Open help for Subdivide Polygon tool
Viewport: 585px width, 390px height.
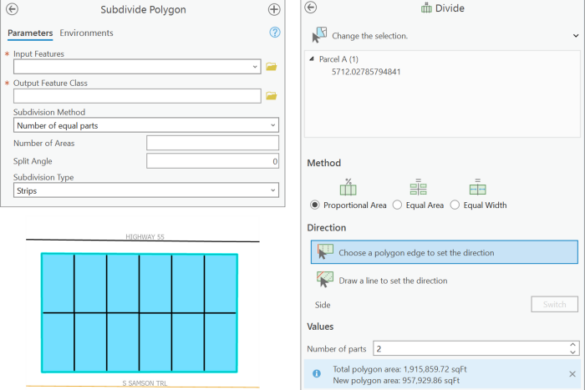275,32
